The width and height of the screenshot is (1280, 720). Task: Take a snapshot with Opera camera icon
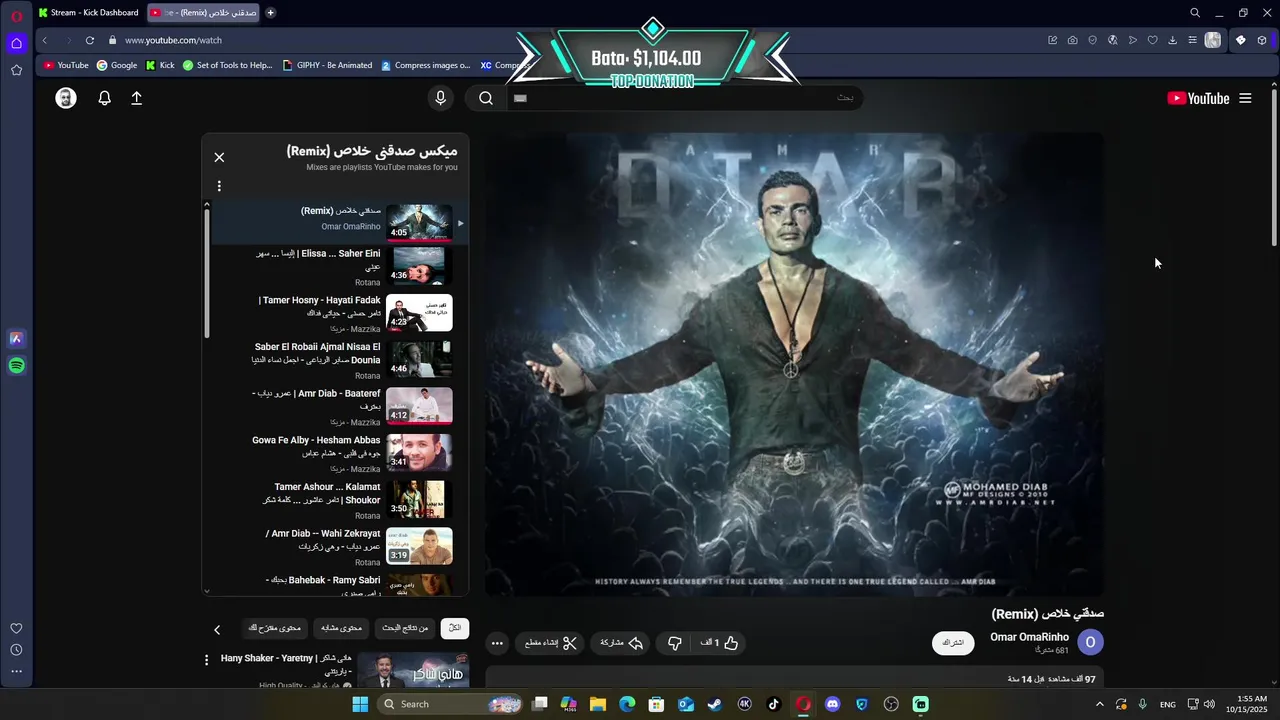coord(1072,40)
